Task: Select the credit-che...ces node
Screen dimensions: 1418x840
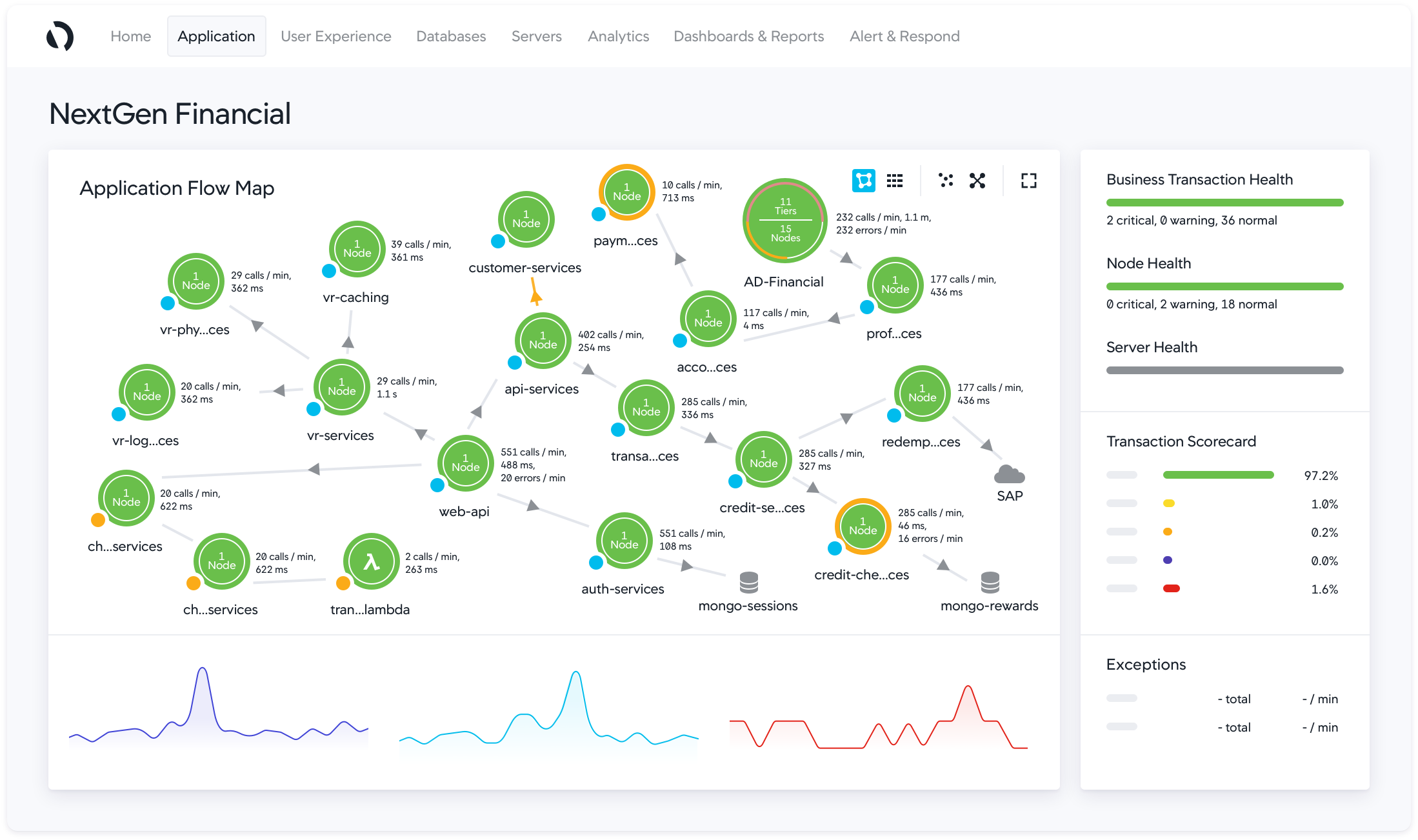Action: (863, 526)
